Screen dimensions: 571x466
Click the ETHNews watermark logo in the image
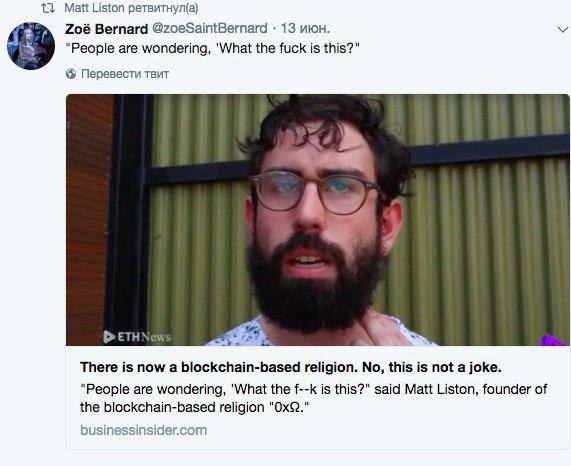point(137,337)
